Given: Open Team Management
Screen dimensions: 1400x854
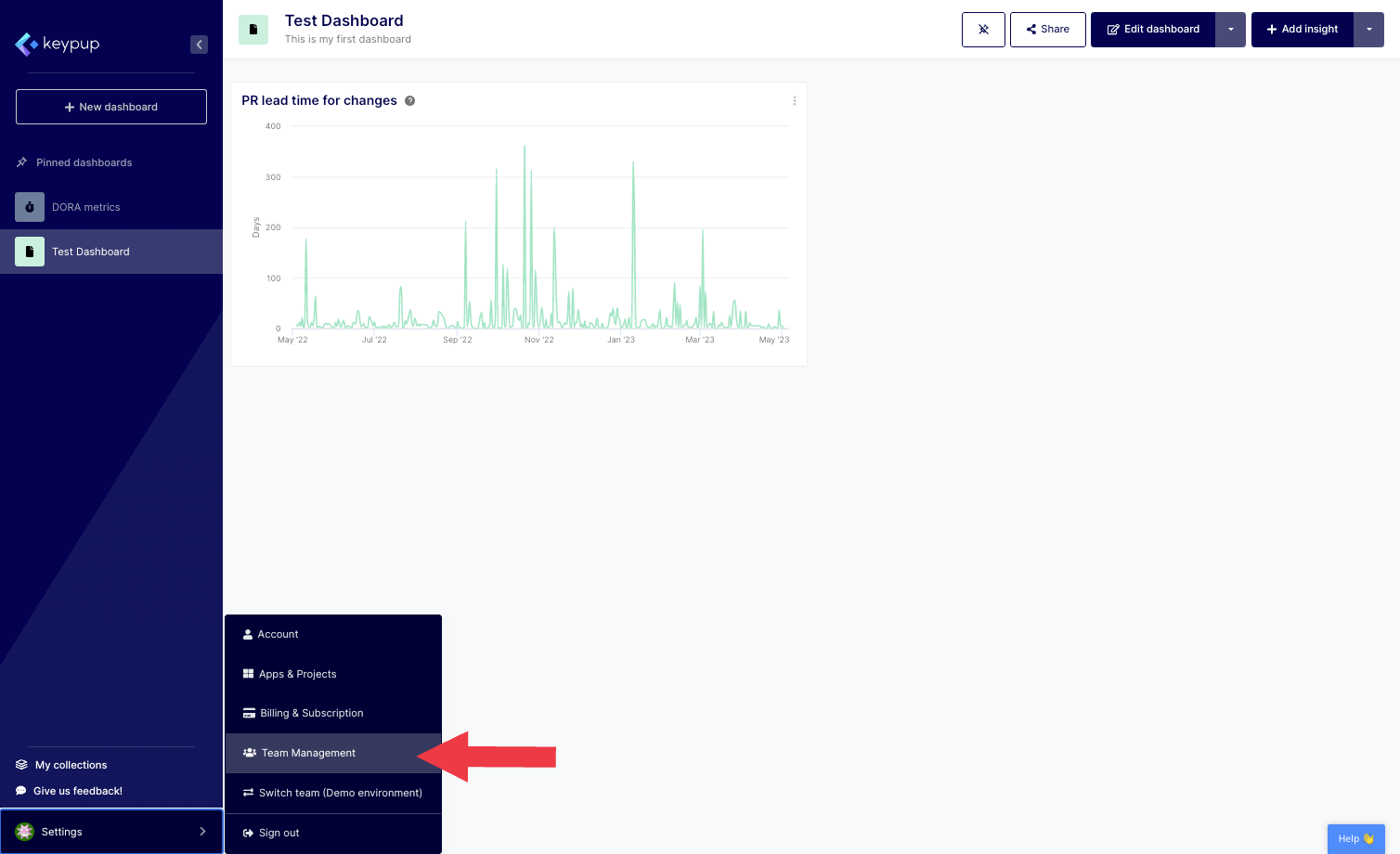Looking at the screenshot, I should (x=308, y=753).
